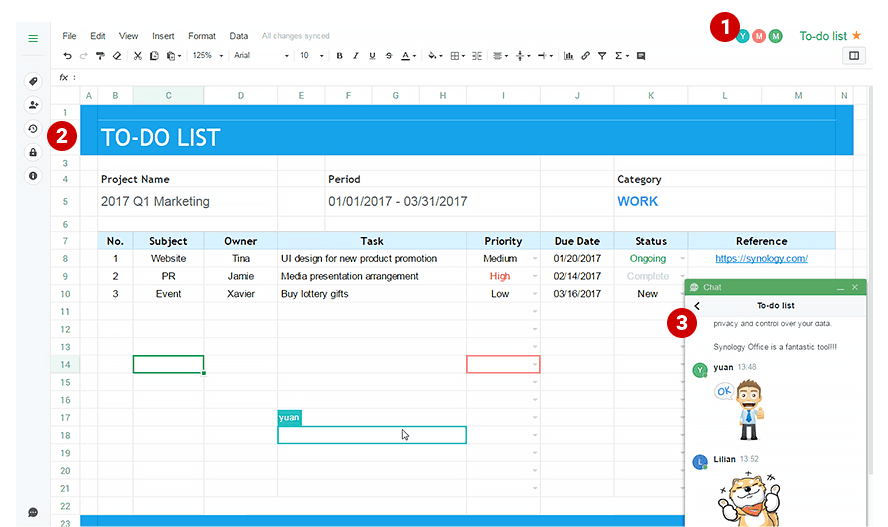
Task: Open the zoom level 125% dropdown
Action: pos(208,55)
